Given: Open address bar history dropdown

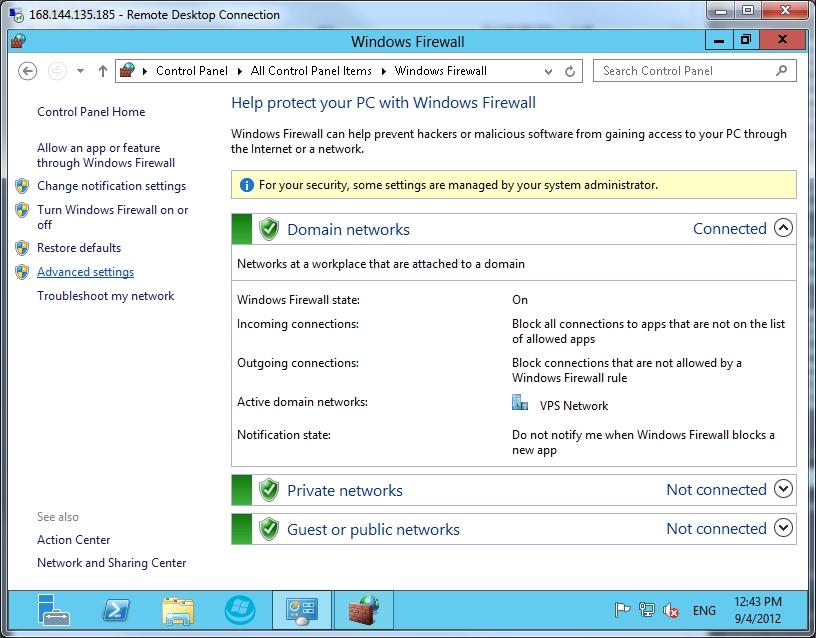Looking at the screenshot, I should click(x=548, y=72).
